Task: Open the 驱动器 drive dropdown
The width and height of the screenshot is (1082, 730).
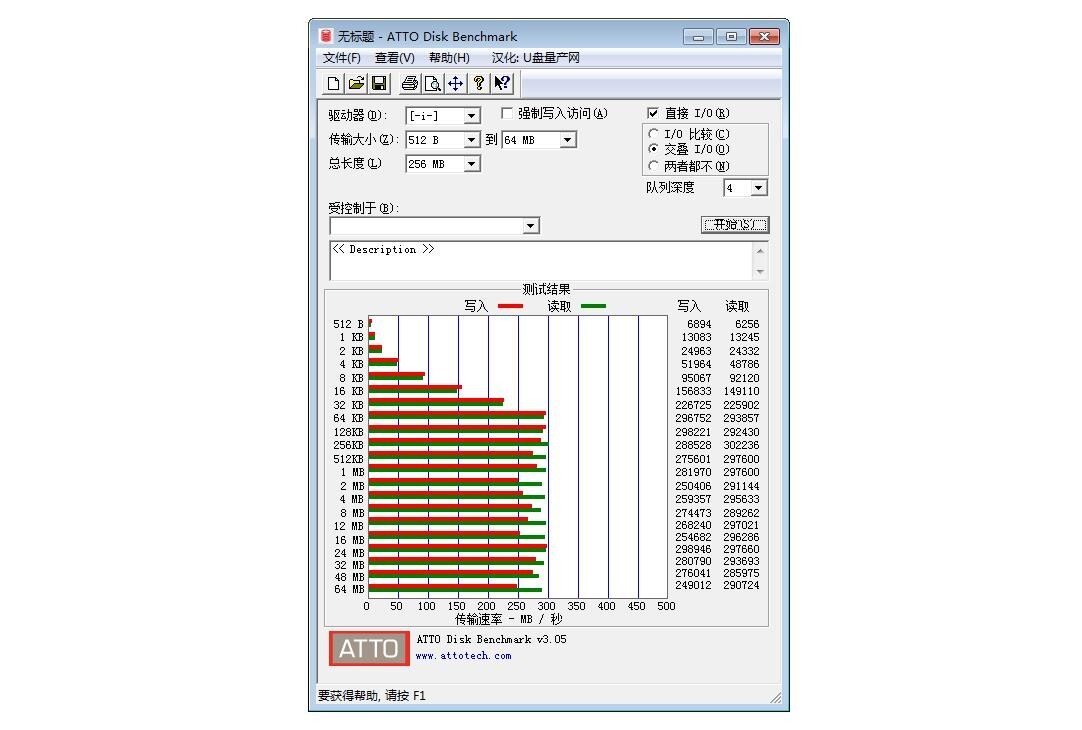Action: (x=471, y=116)
